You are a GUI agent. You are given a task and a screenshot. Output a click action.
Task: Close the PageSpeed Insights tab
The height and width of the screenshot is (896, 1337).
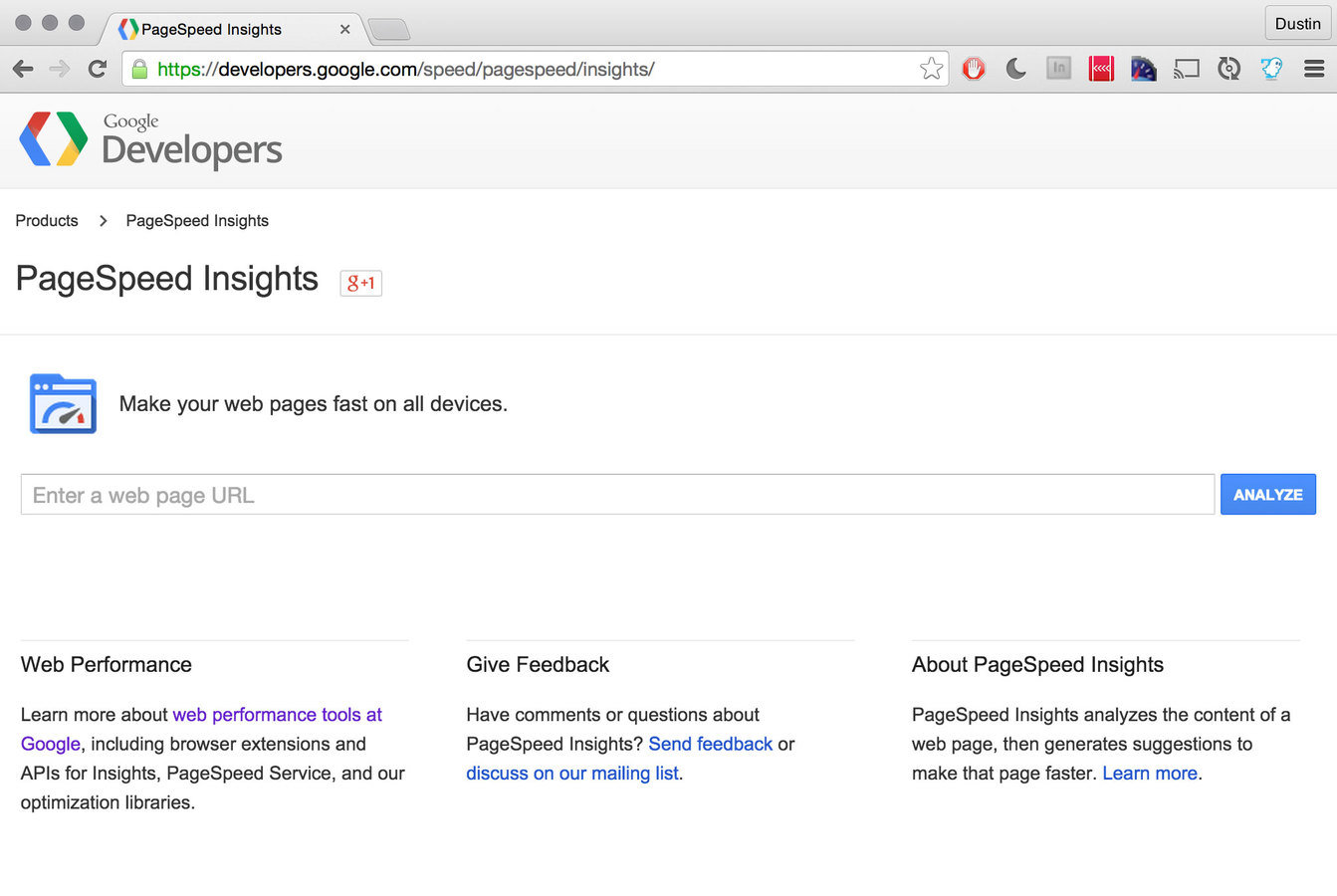[344, 29]
